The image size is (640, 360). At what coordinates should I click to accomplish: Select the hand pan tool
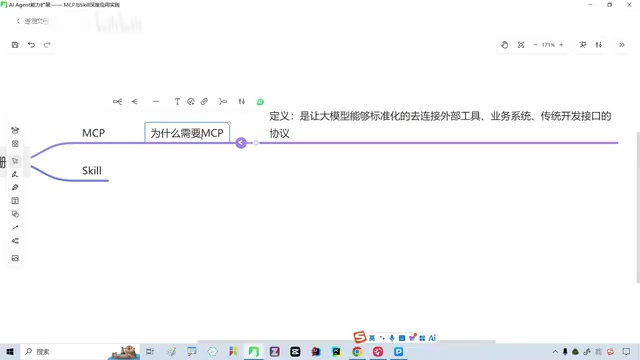pos(504,45)
